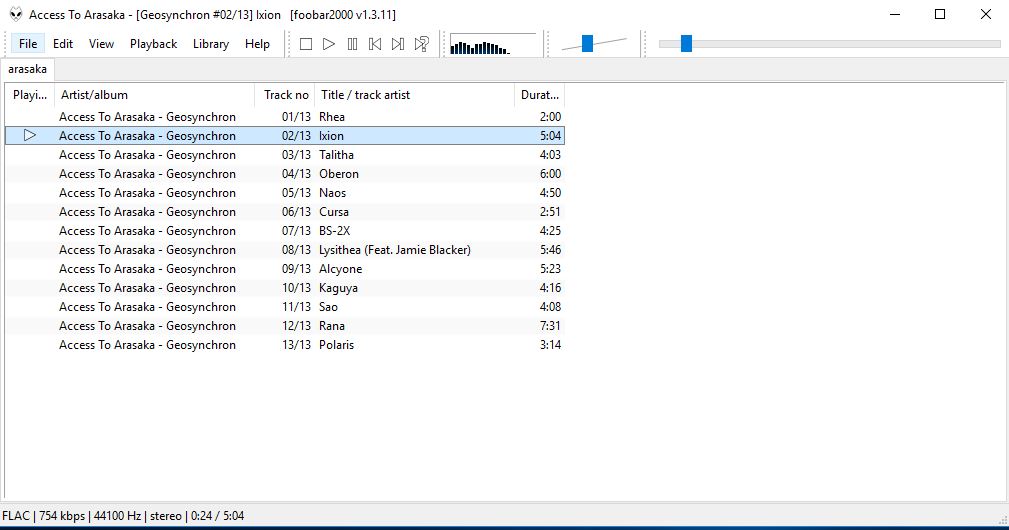Click the 7:31 duration value
Viewport: 1009px width, 530px height.
tap(550, 325)
